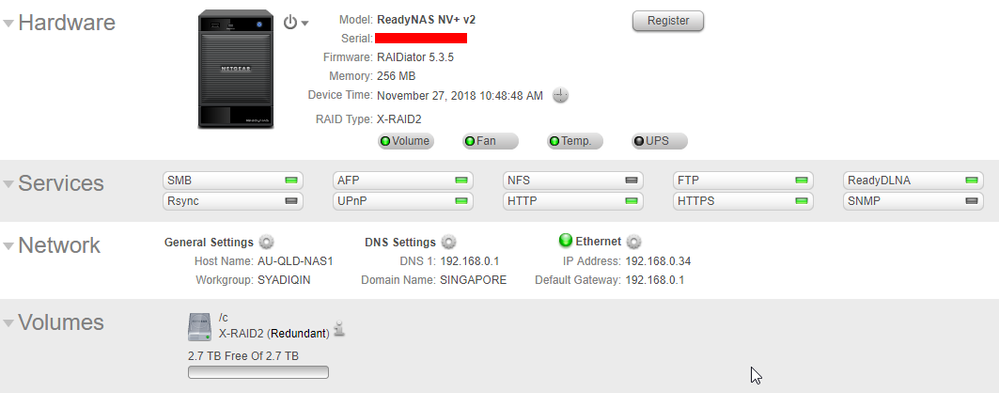The width and height of the screenshot is (999, 393).
Task: Click the volume info icon beside Redundant
Action: [340, 329]
